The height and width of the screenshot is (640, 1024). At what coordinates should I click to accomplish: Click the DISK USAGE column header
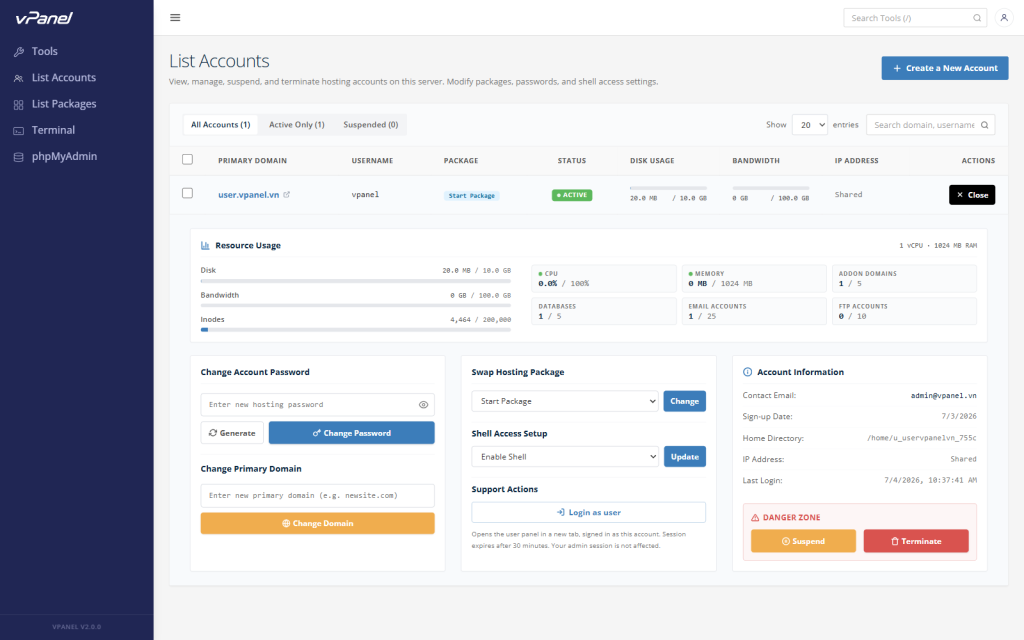pos(652,161)
